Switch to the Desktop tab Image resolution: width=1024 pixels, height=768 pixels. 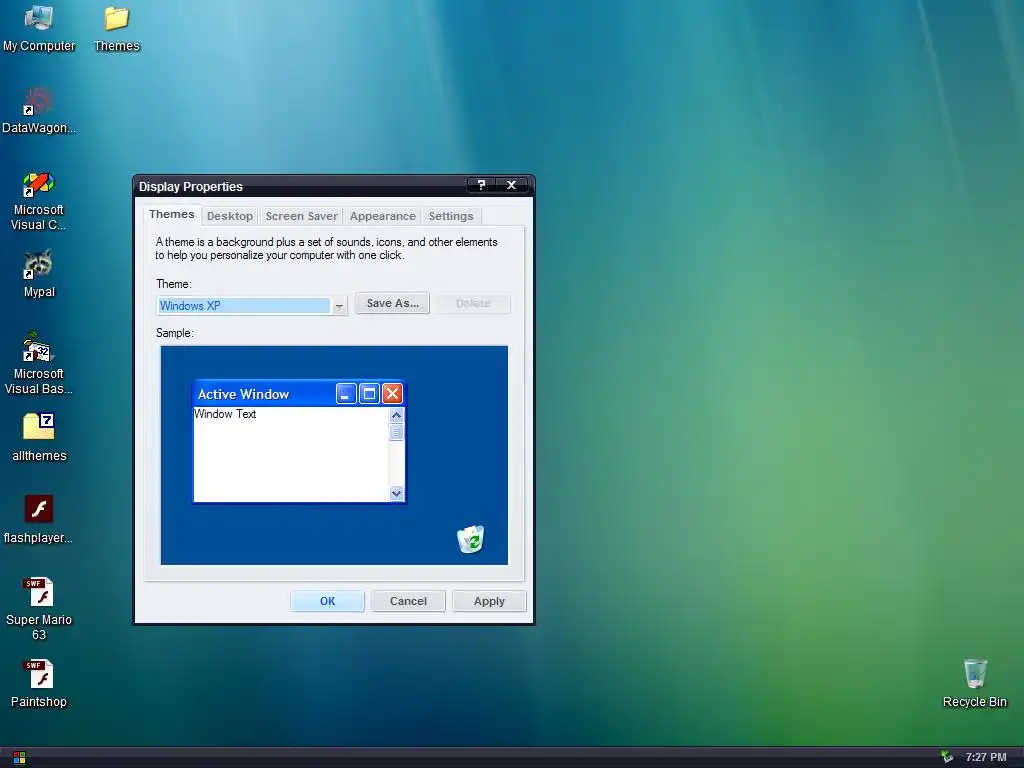click(230, 216)
